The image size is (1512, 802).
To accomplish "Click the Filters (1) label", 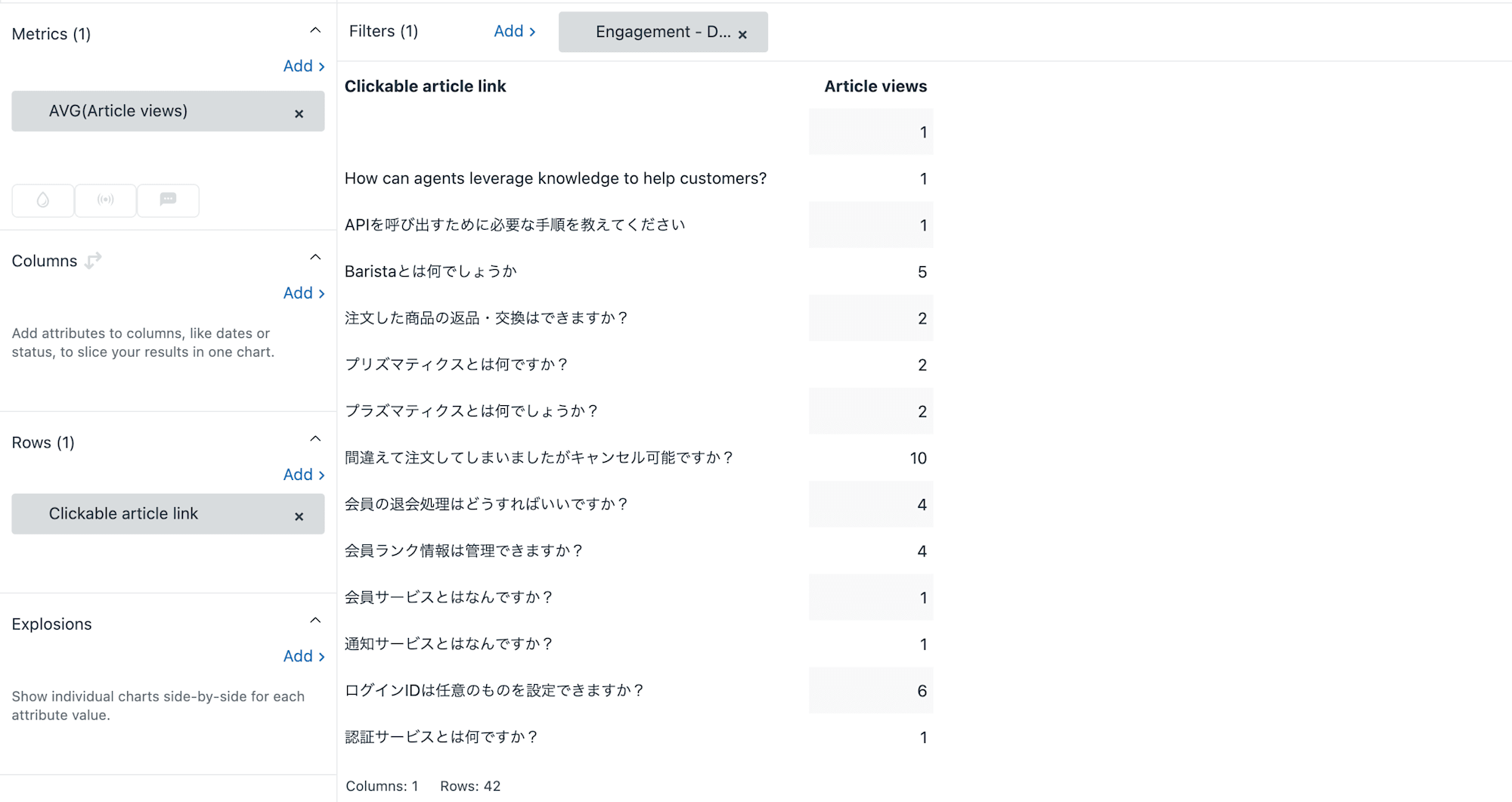I will (383, 32).
